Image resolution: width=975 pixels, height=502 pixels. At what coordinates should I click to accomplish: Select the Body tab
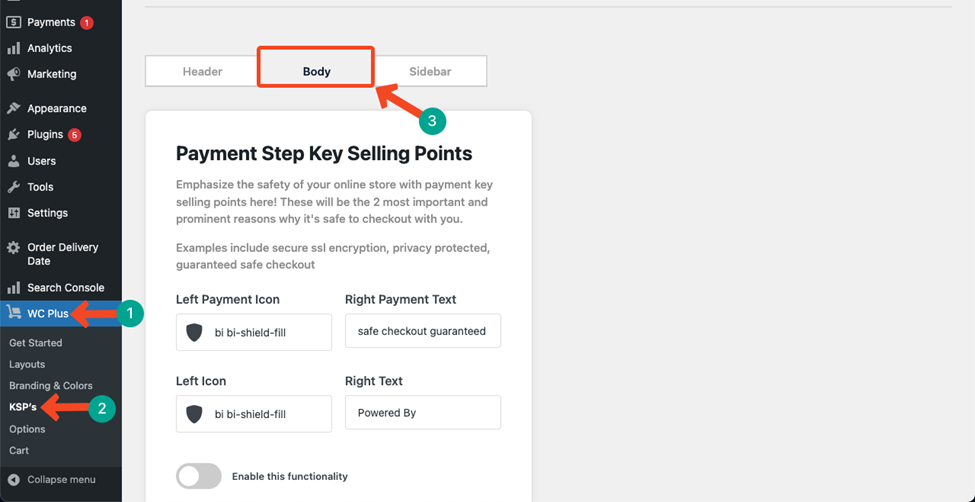point(317,72)
